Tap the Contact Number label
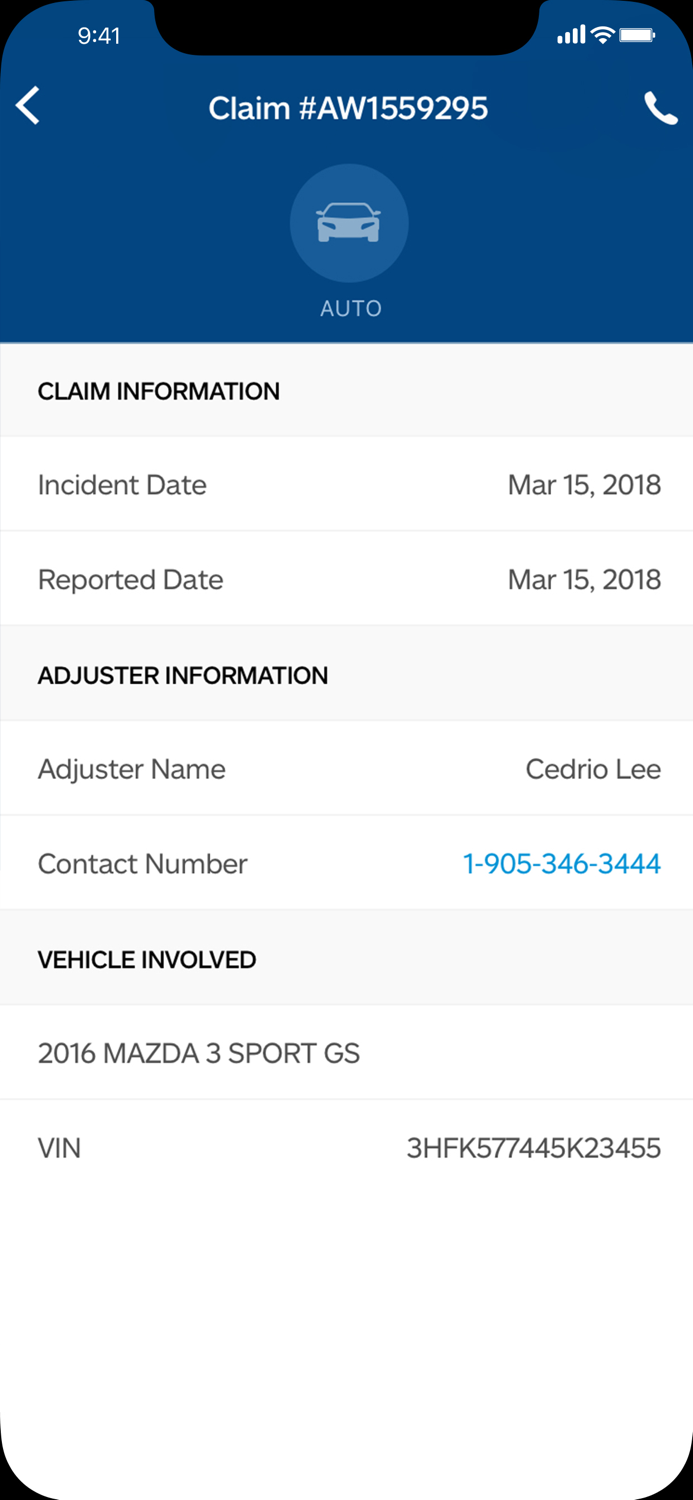693x1500 pixels. pos(143,864)
